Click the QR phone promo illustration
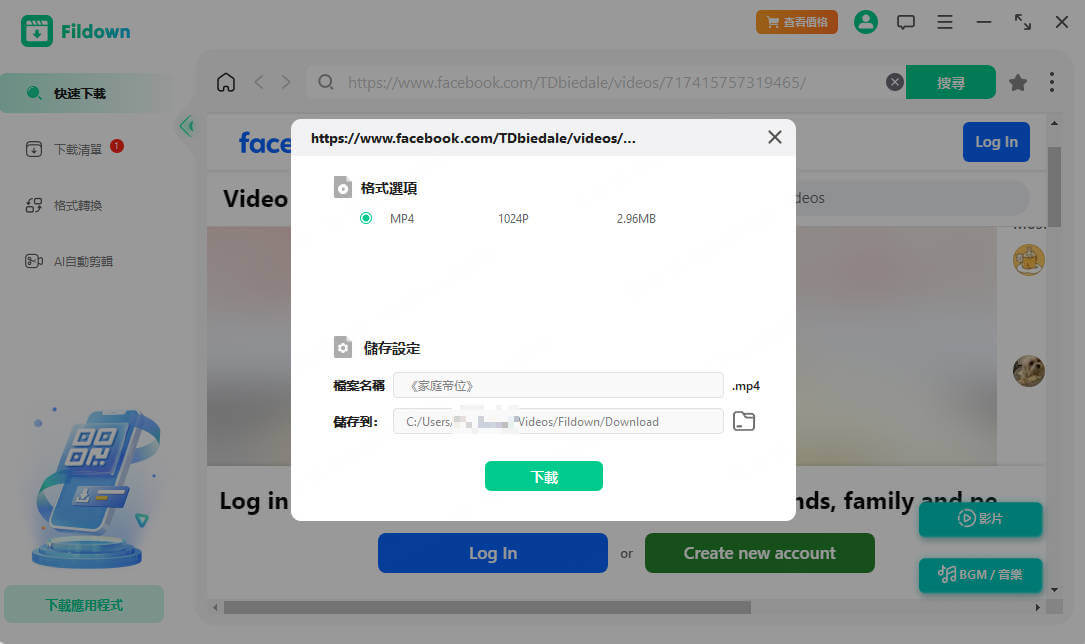Viewport: 1085px width, 644px height. [x=95, y=488]
